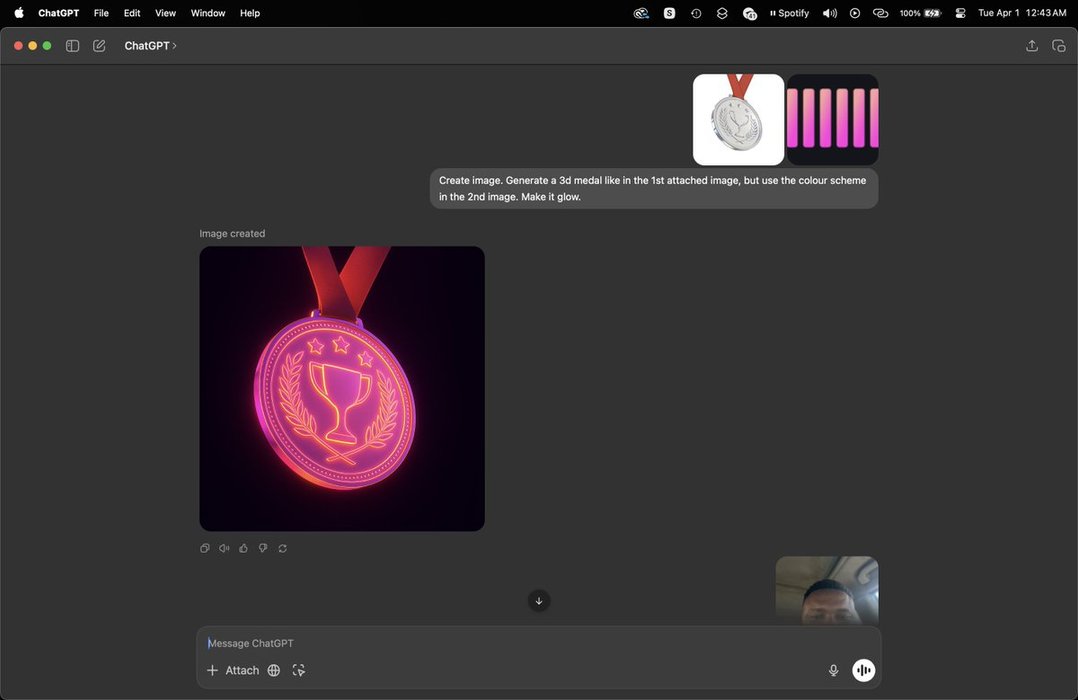Click the share conversation icon
1078x700 pixels.
tap(1032, 46)
